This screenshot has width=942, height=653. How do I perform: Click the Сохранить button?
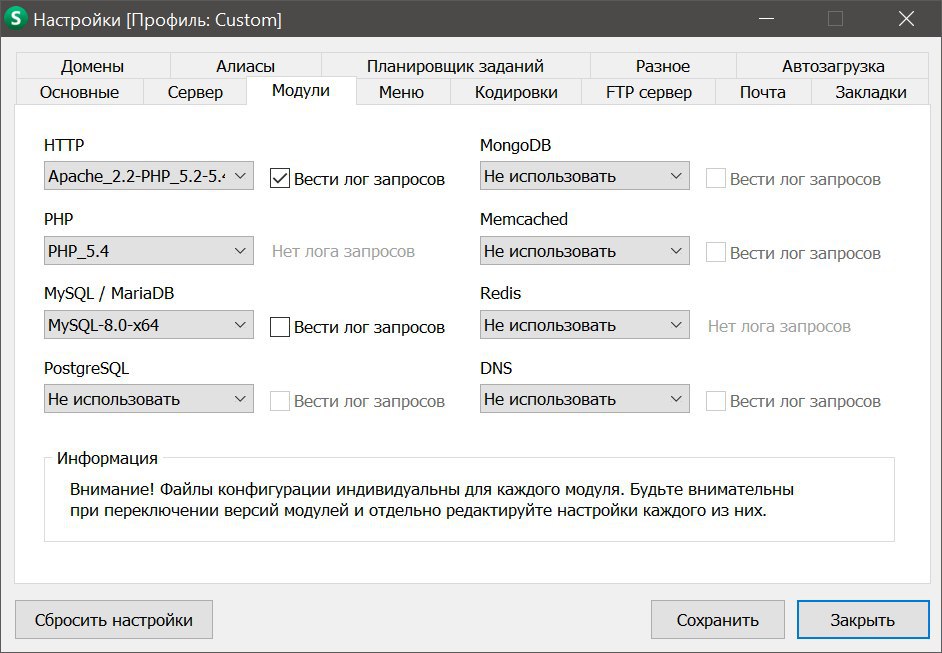click(717, 619)
